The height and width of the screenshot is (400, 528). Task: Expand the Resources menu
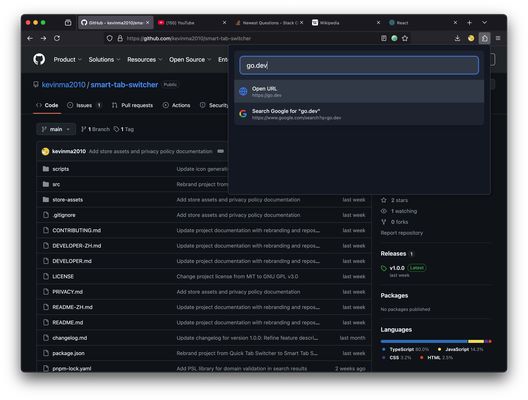coord(145,60)
